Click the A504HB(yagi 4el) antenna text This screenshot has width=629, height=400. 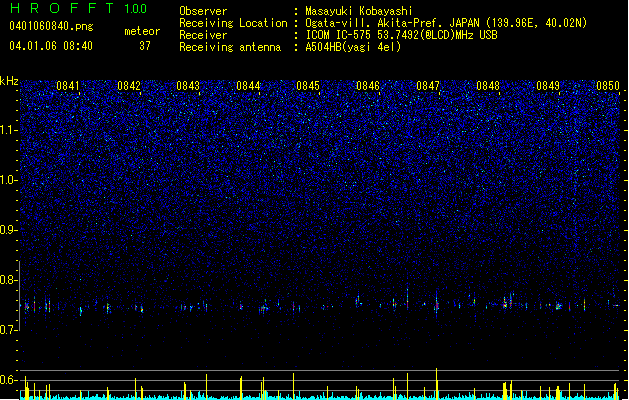[353, 47]
